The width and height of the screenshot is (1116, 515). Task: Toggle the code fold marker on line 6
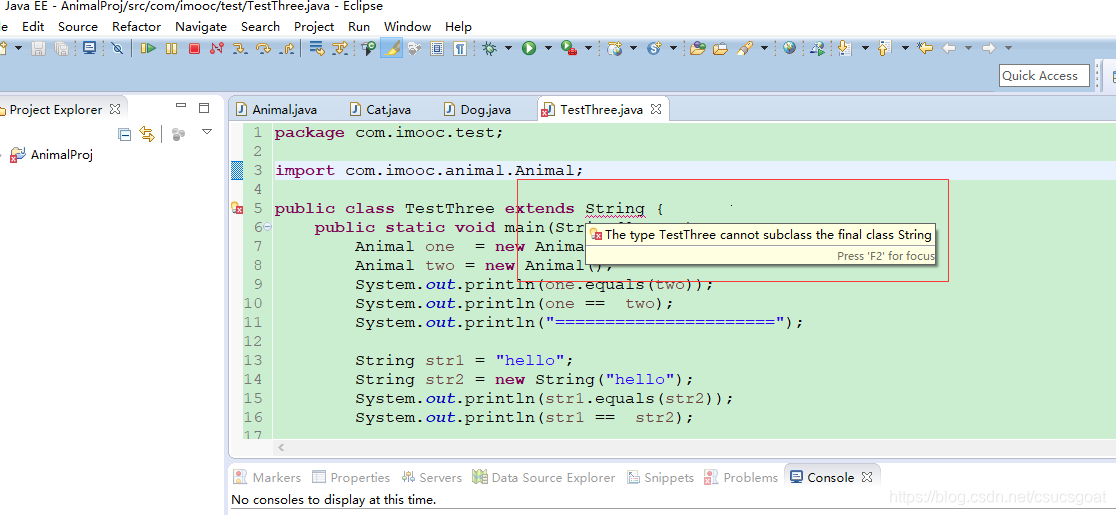[x=267, y=227]
